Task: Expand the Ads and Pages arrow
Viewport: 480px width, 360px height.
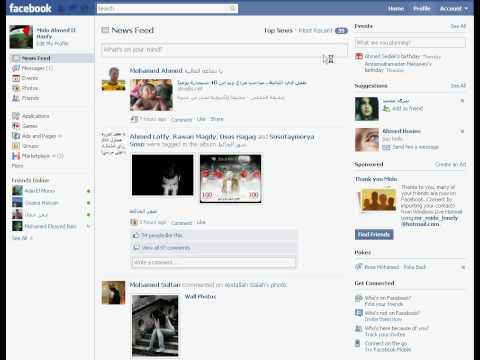Action: [60, 136]
